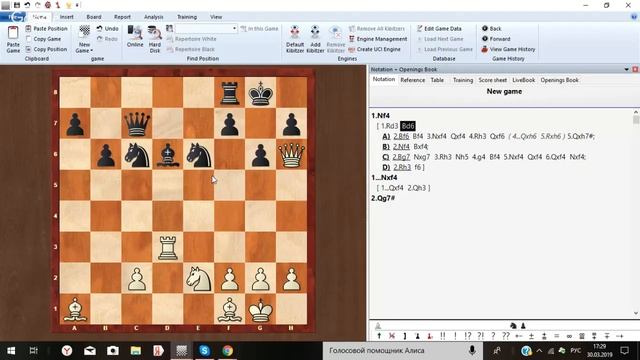This screenshot has height=360, width=640.
Task: Click the double exclamation !! annotation symbol
Action: pos(443,336)
